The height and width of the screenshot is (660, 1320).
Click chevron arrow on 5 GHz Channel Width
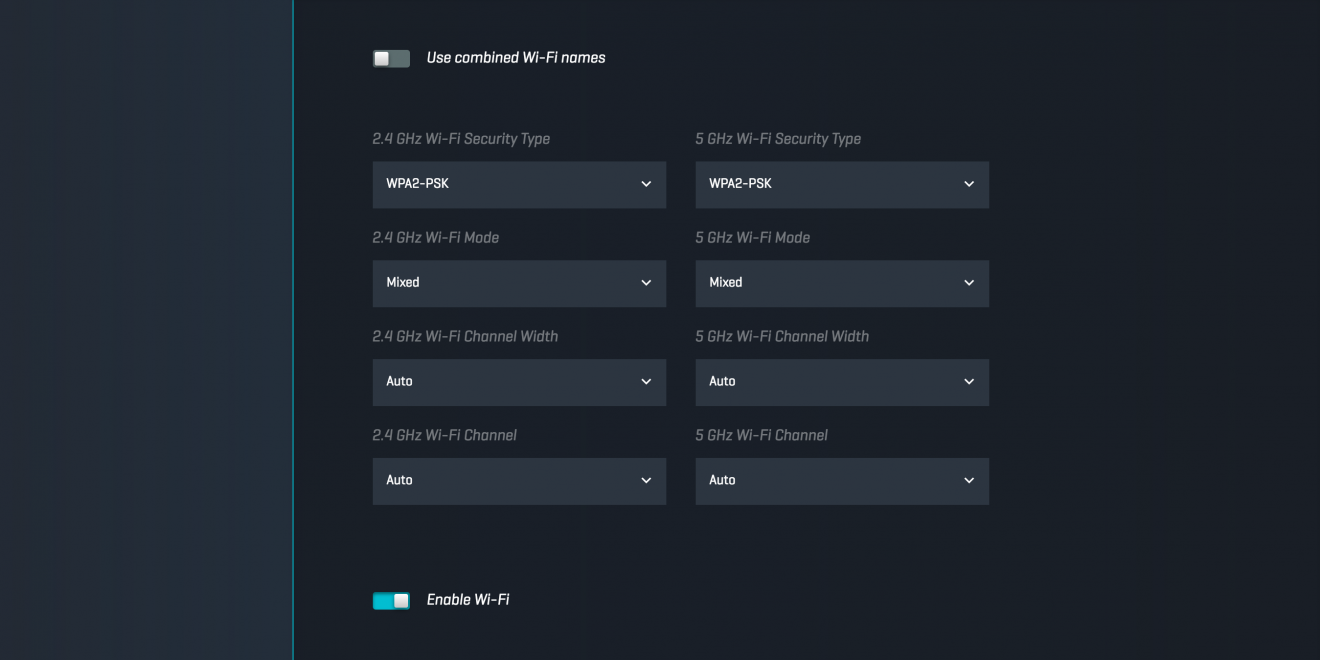(969, 382)
